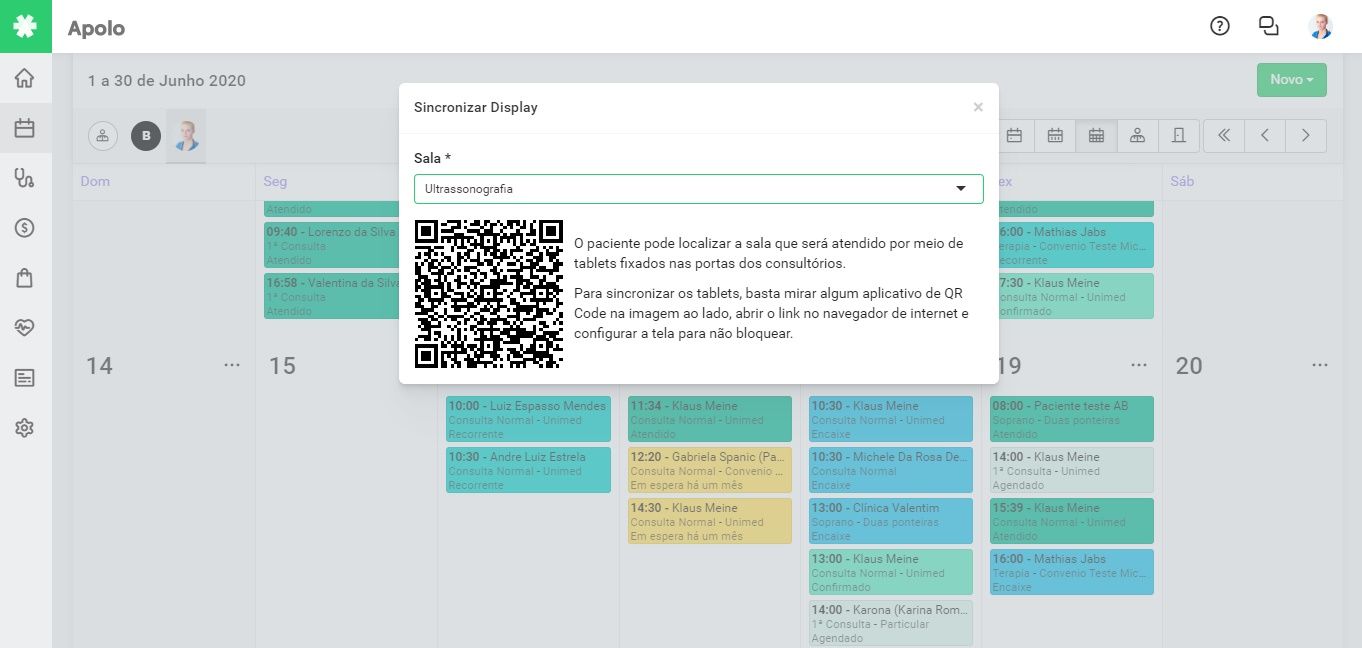Open the user profile avatar menu

[x=1321, y=26]
